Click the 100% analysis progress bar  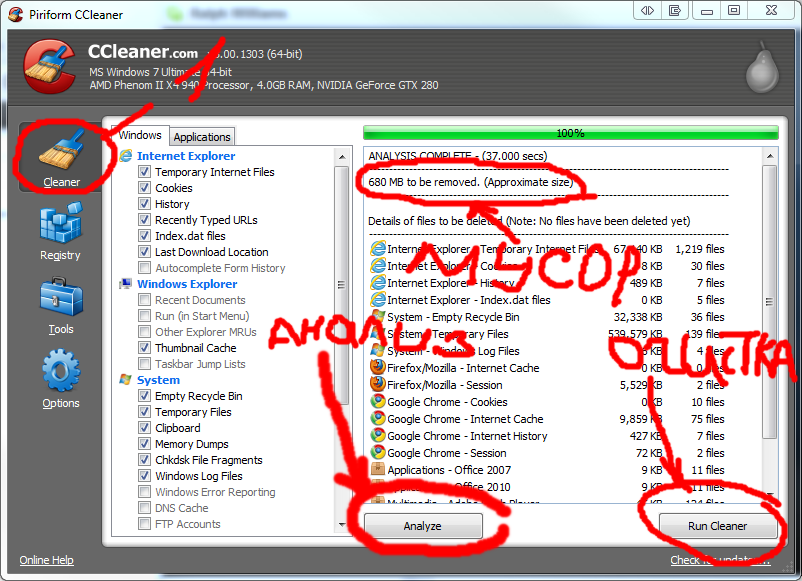[571, 133]
